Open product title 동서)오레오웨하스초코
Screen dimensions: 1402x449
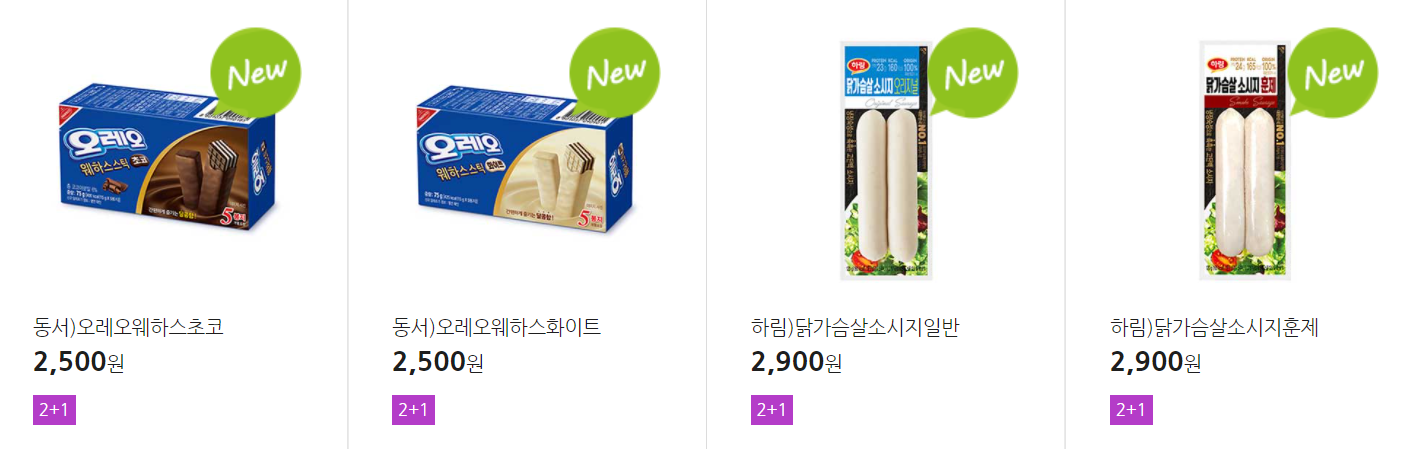coord(128,327)
